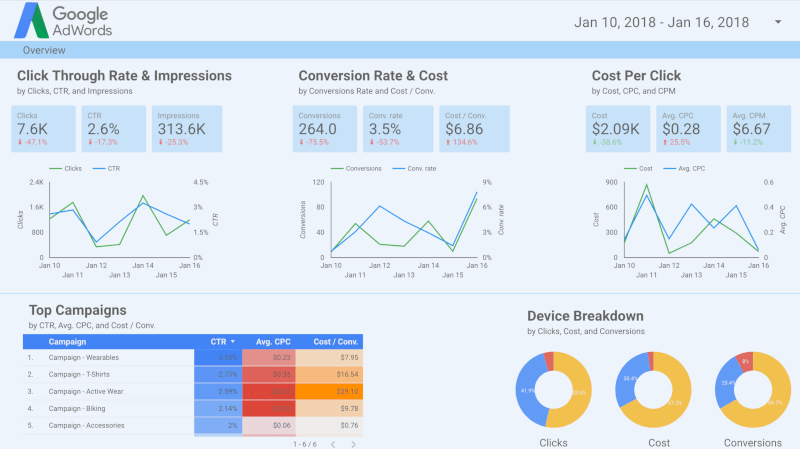This screenshot has height=449, width=800.
Task: Click the Google AdWords logo icon
Action: pyautogui.click(x=29, y=21)
